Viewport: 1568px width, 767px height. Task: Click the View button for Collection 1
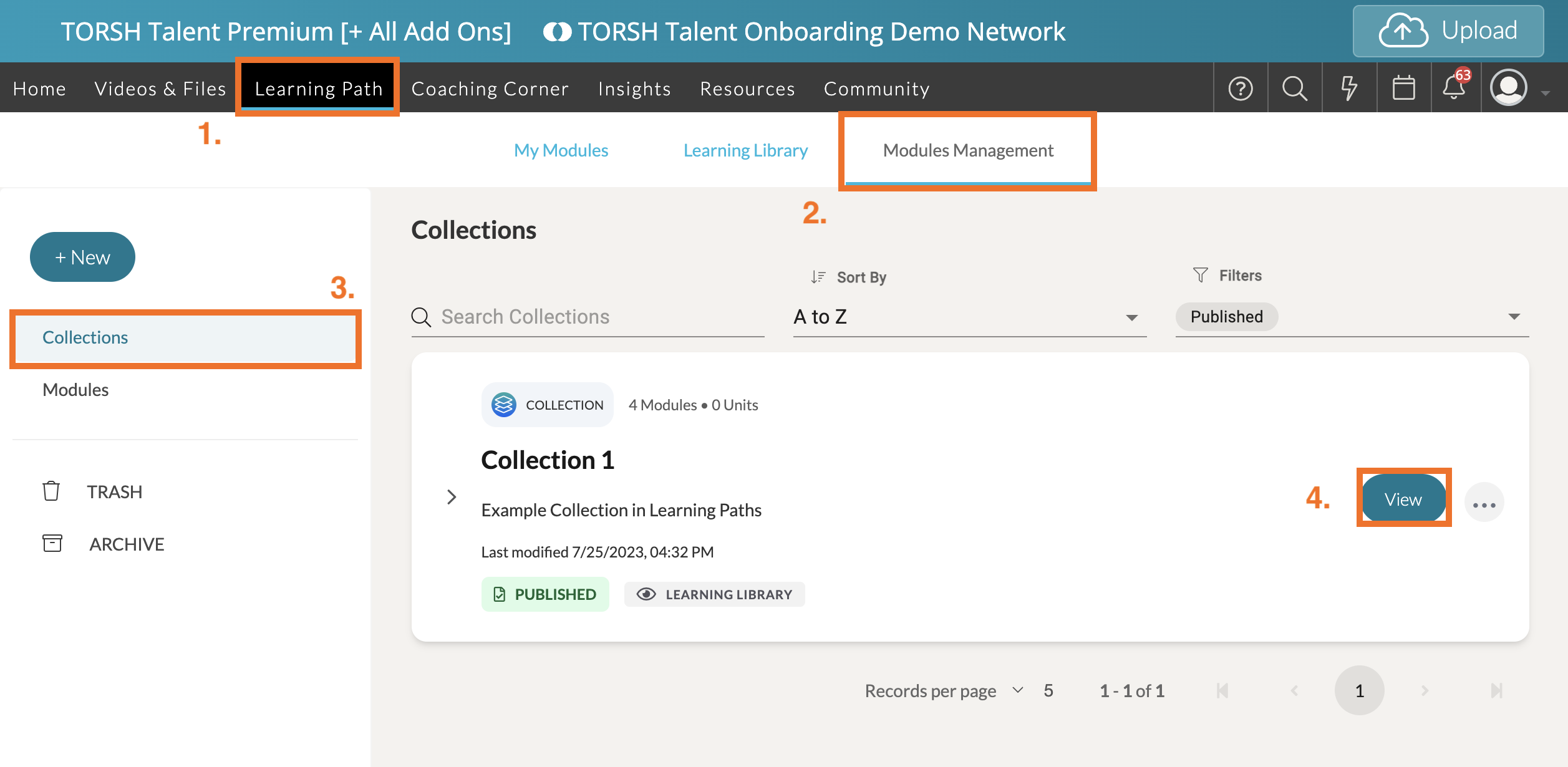click(1403, 499)
